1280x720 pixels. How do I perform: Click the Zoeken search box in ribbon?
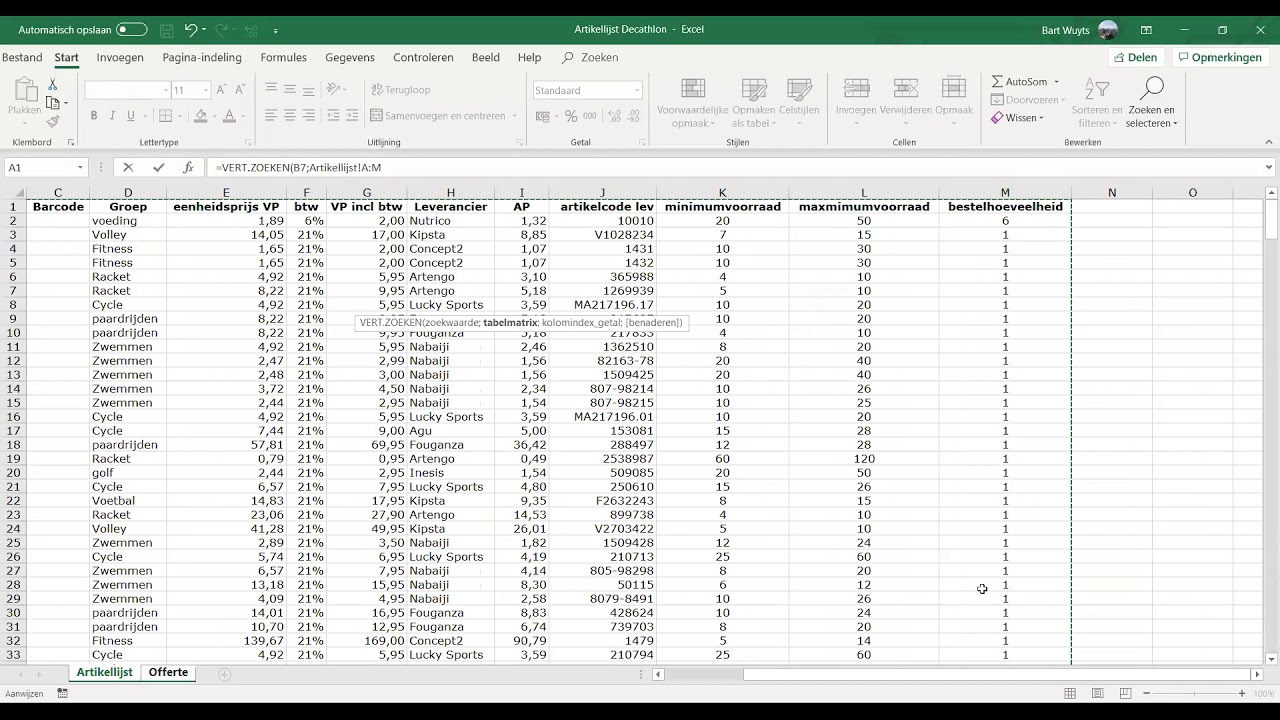pyautogui.click(x=591, y=58)
